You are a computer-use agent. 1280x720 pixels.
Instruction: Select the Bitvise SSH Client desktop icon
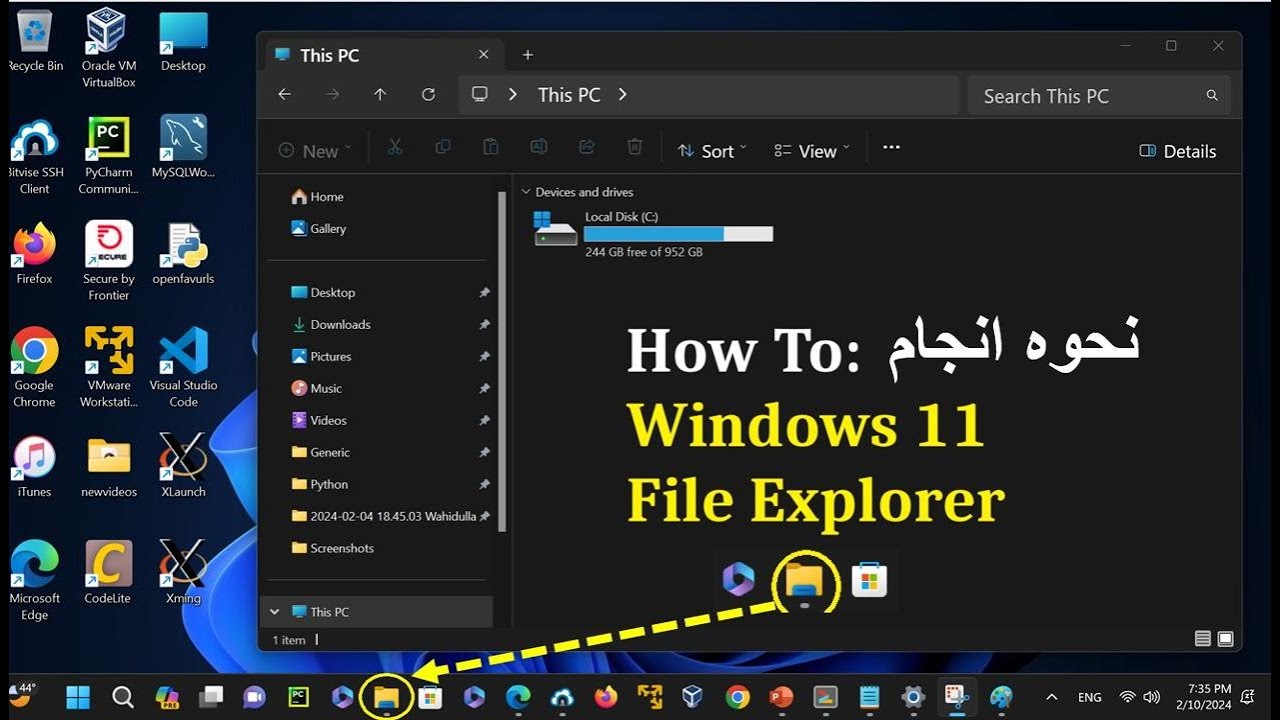pyautogui.click(x=35, y=156)
